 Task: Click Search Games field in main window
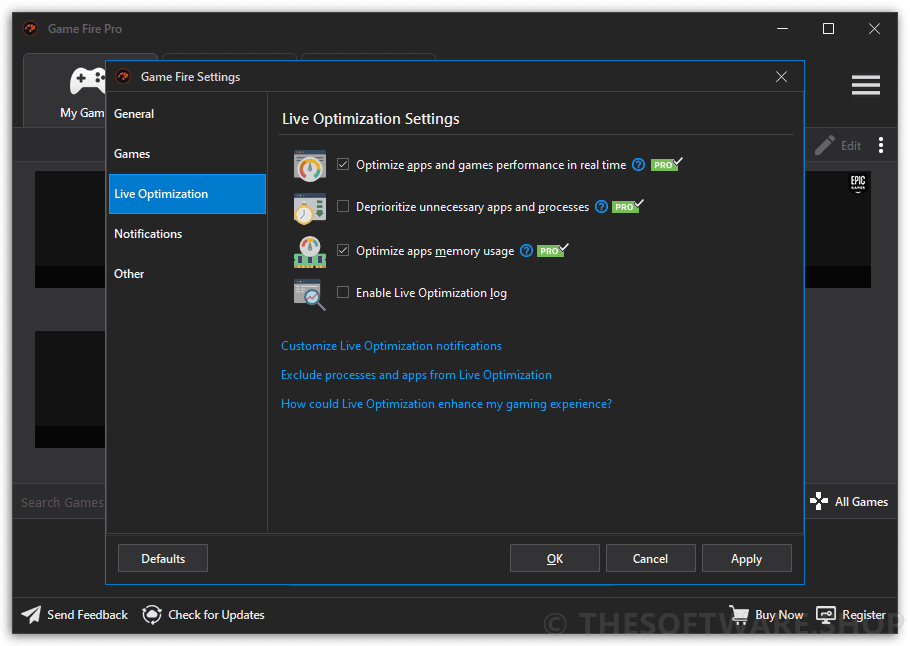pos(63,502)
